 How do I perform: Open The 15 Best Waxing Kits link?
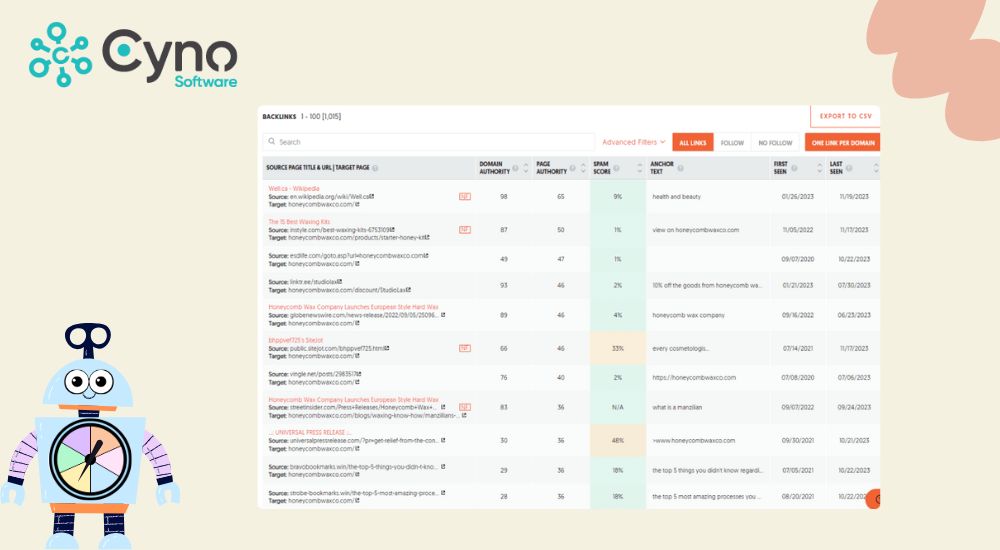299,221
